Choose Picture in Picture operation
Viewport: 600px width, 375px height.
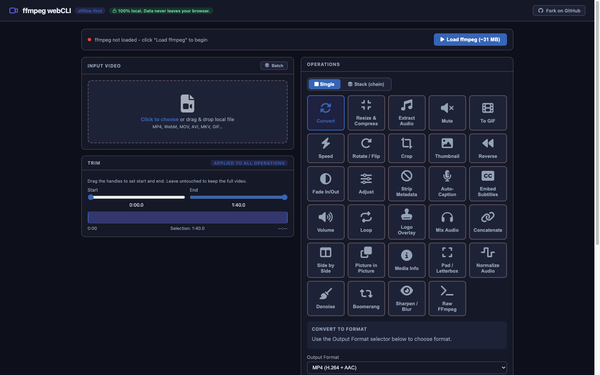[x=366, y=260]
